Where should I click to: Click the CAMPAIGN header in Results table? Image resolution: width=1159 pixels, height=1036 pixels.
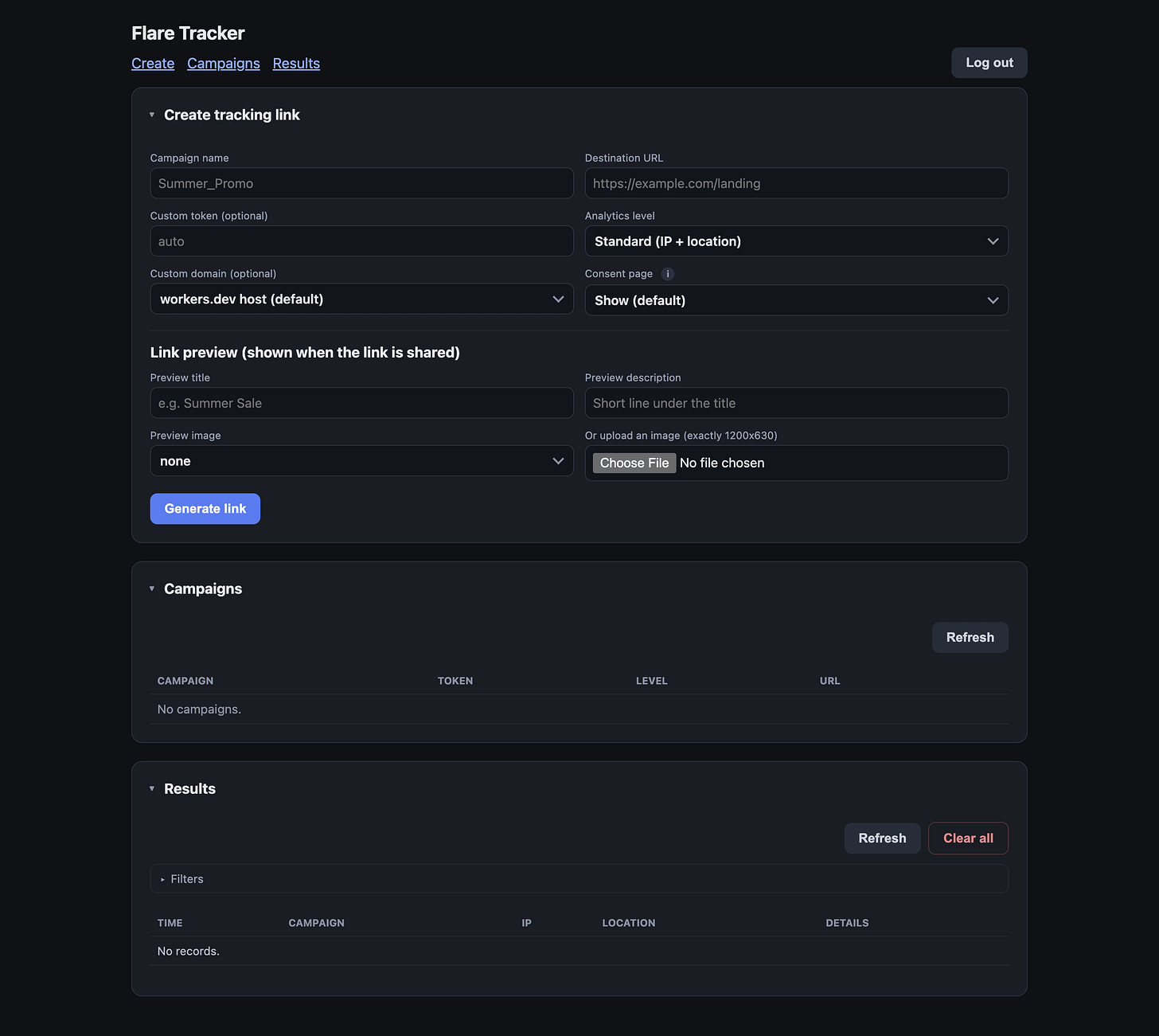point(316,923)
